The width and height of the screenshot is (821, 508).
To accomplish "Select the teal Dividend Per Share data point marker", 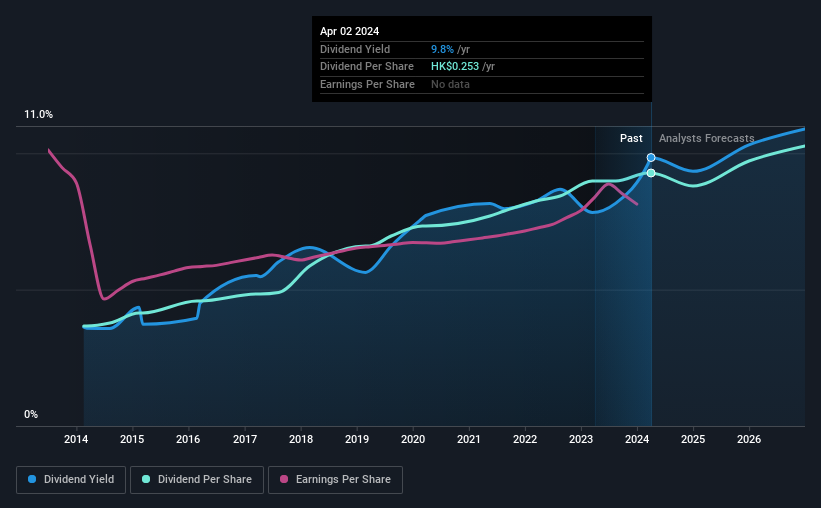I will coord(651,173).
